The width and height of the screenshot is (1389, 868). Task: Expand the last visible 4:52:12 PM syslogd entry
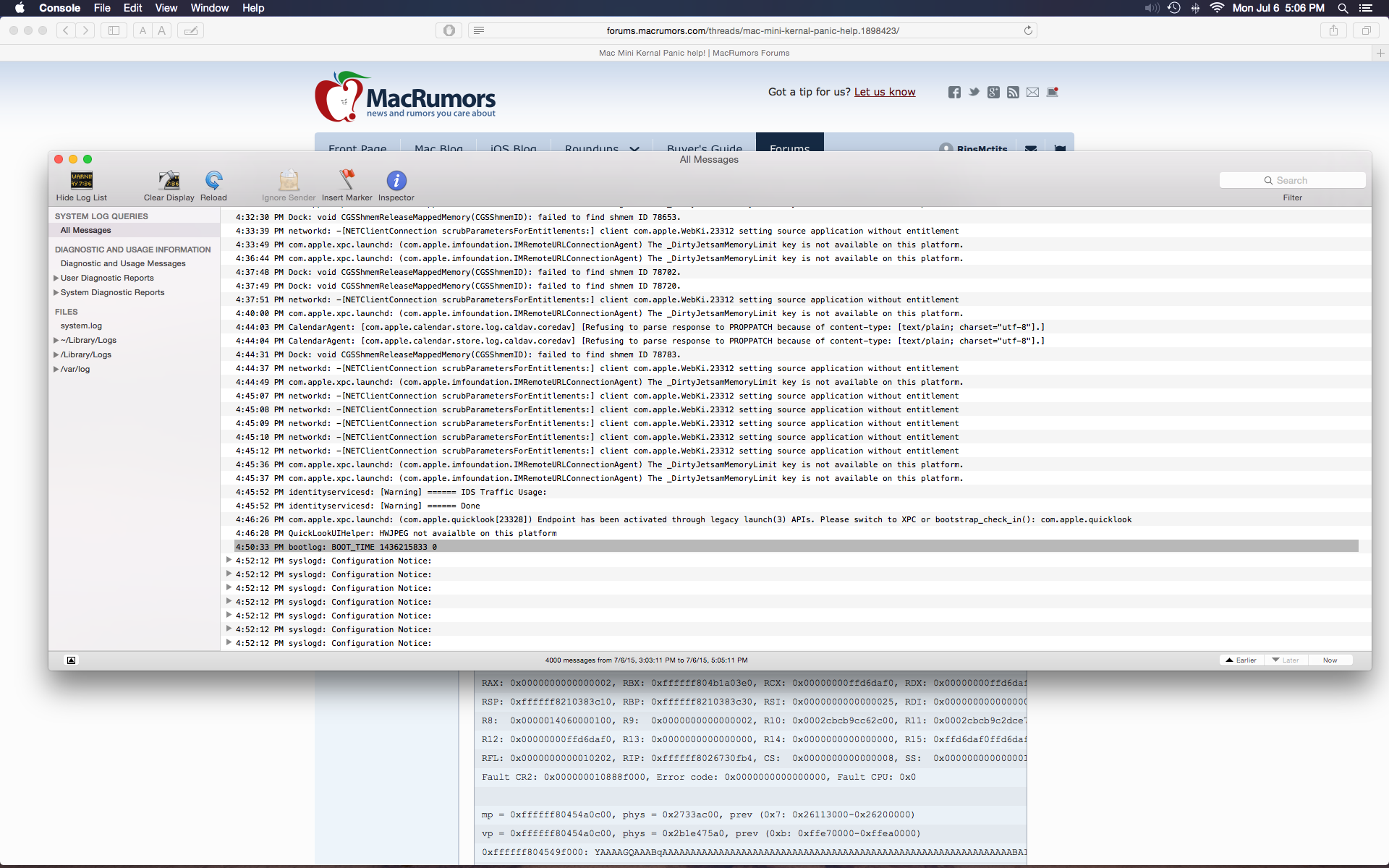[229, 642]
